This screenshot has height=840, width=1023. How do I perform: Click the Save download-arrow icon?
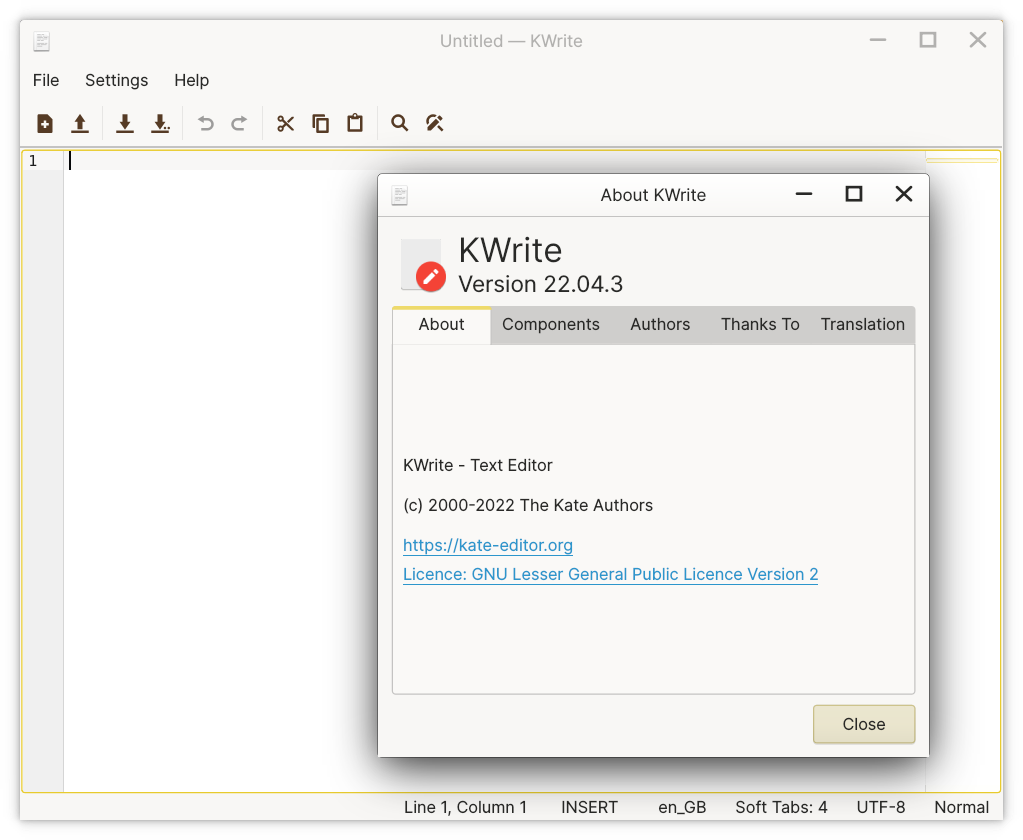pos(125,123)
